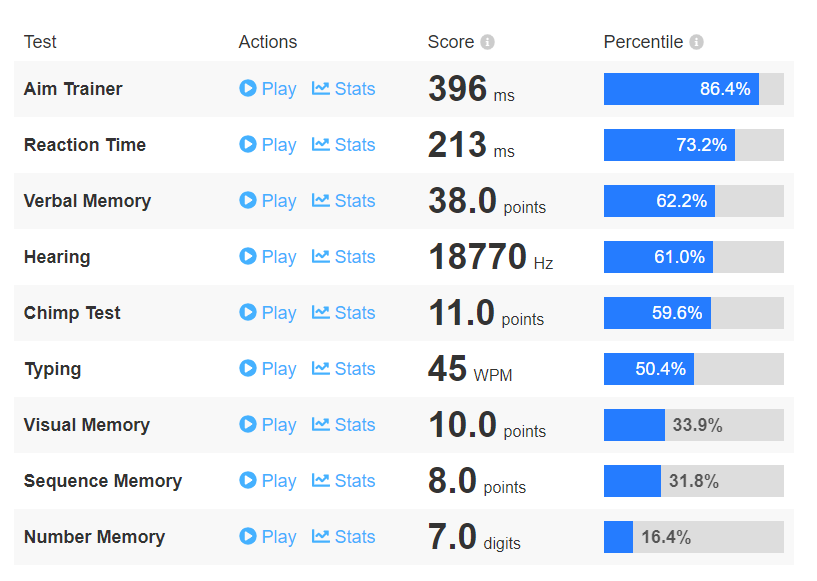
Task: Click the play icon for Chimp Test
Action: (248, 312)
